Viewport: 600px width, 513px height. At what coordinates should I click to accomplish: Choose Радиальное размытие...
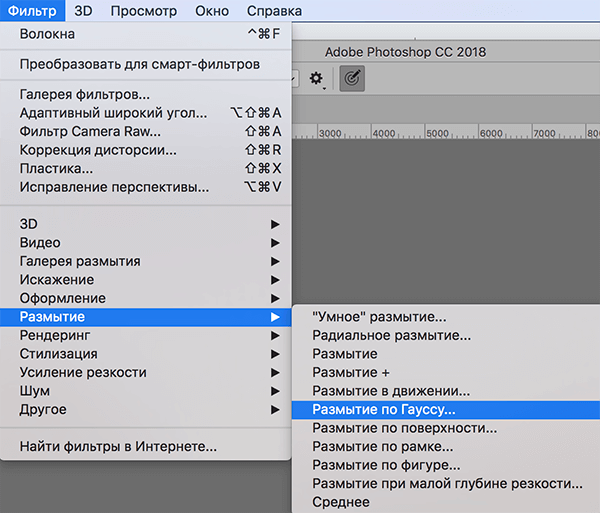pos(446,335)
